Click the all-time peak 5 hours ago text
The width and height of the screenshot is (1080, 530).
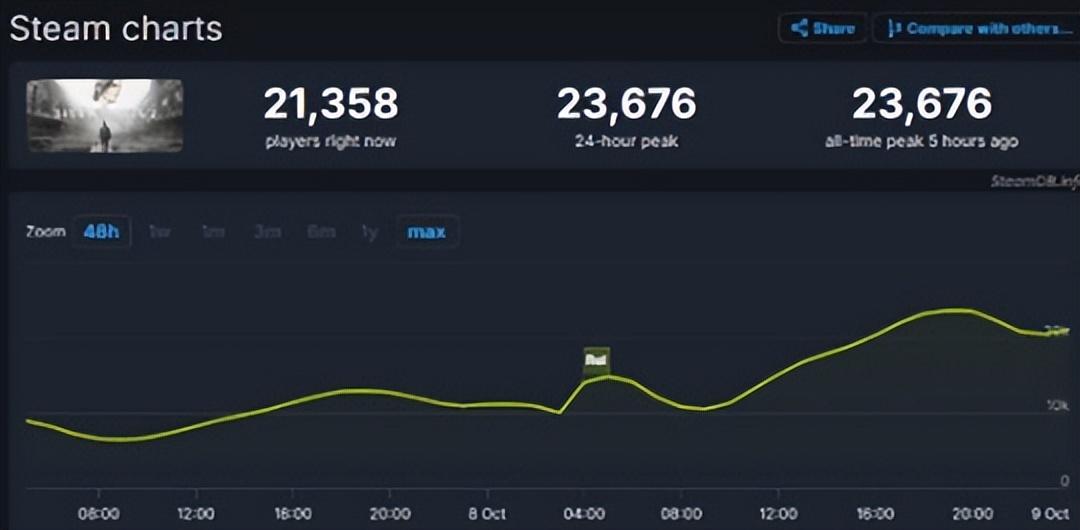922,142
